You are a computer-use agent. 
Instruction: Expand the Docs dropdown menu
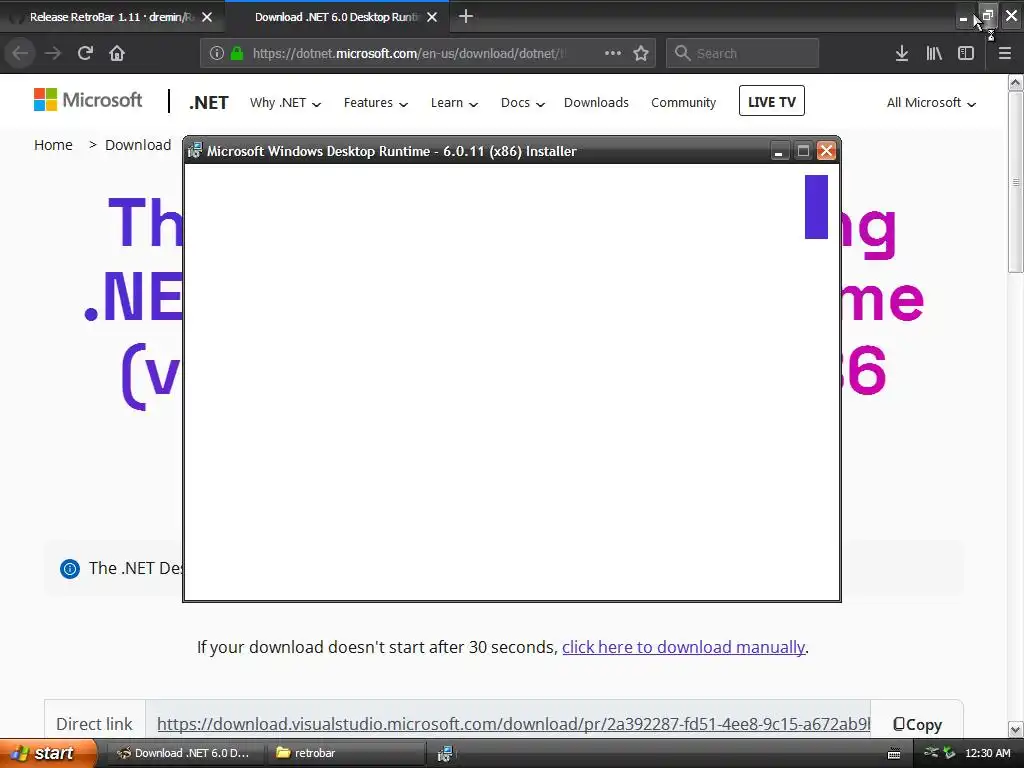pyautogui.click(x=522, y=103)
